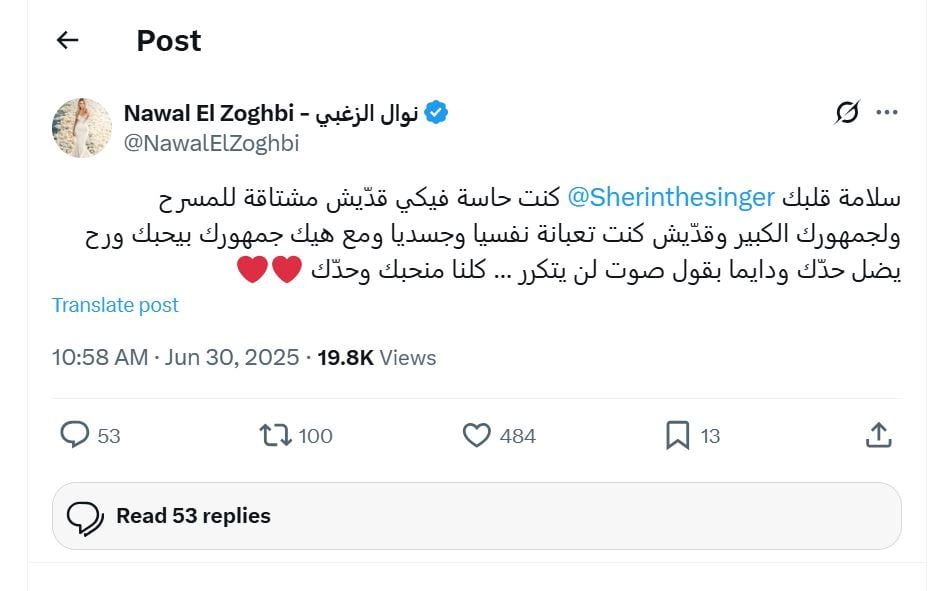Open the Translate post option
Viewport: 936px width, 591px height.
pos(115,305)
